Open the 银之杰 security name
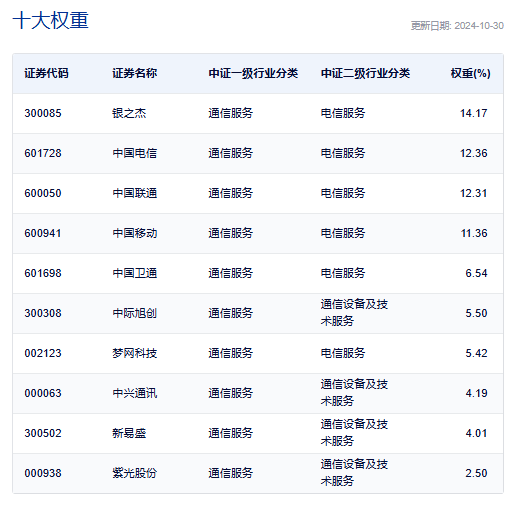 [x=129, y=113]
